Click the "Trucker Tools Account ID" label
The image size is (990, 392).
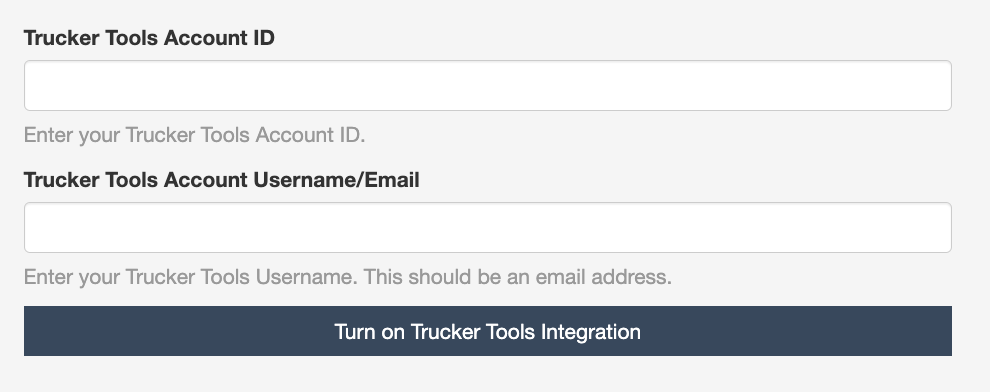149,38
